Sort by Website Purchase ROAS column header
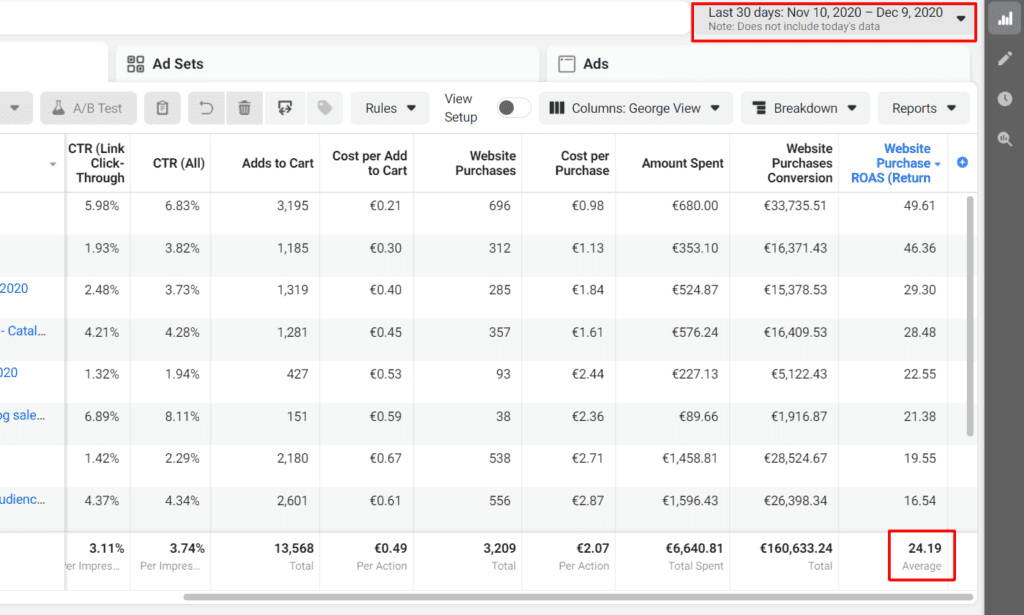Image resolution: width=1024 pixels, height=615 pixels. coord(893,163)
